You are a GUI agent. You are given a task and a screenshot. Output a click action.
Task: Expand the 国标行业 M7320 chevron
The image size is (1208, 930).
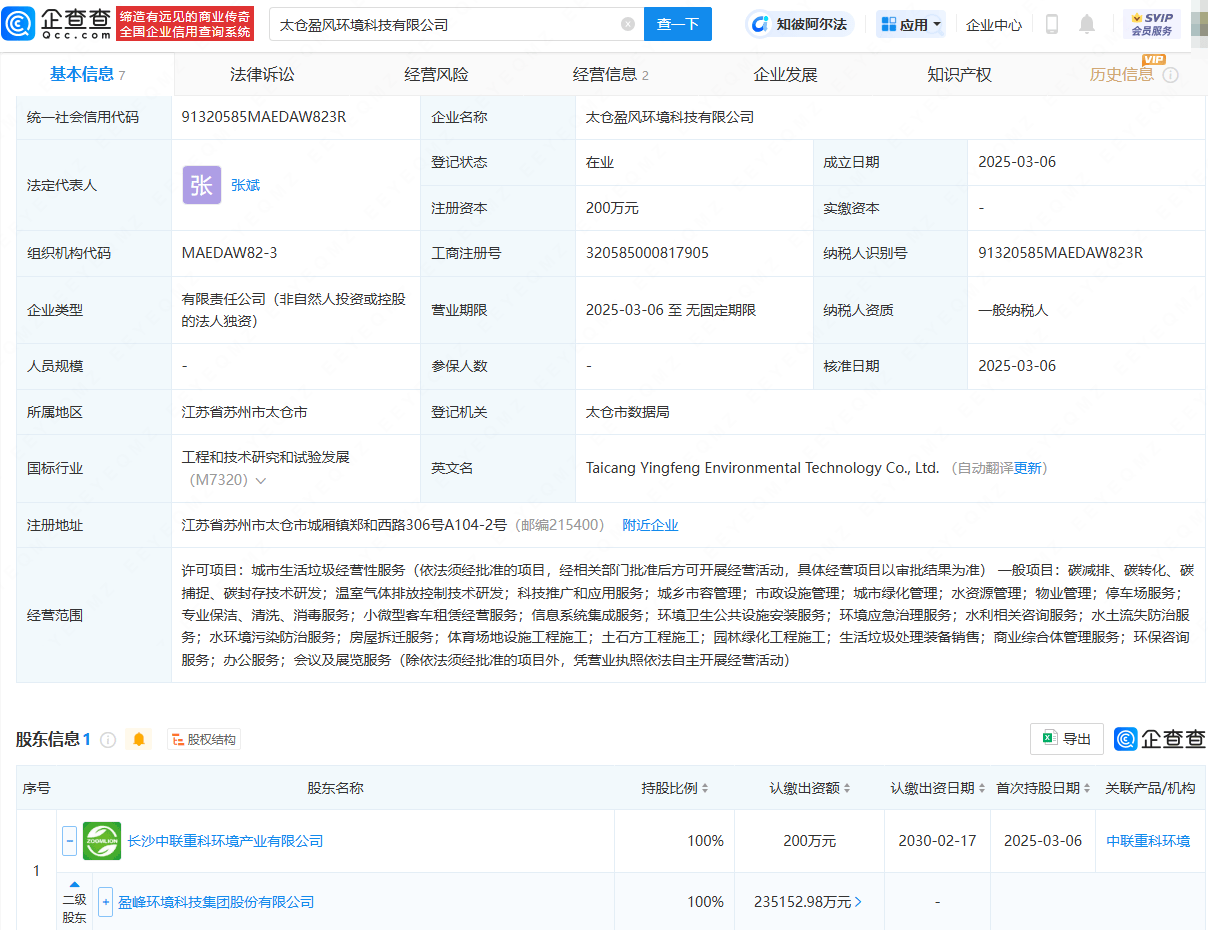coord(261,481)
